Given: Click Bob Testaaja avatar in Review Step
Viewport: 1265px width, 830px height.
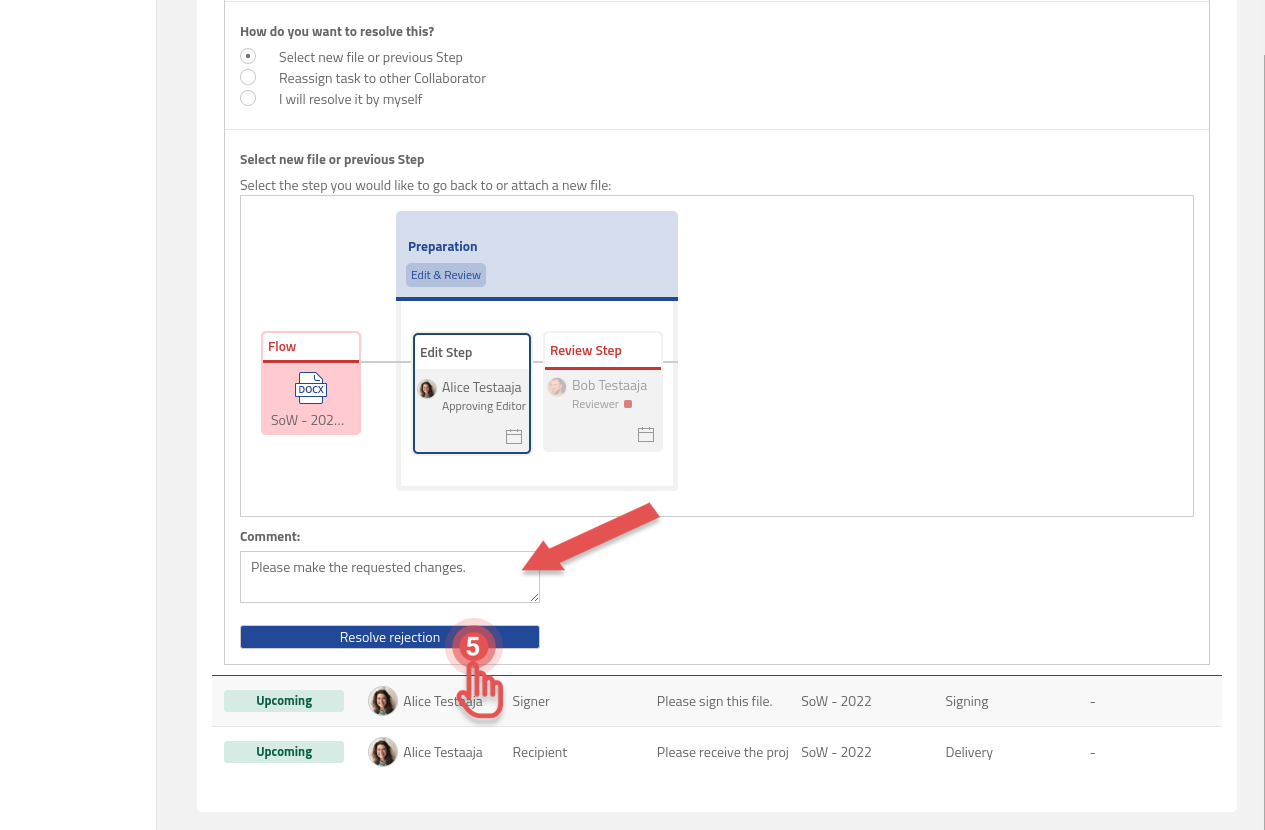Looking at the screenshot, I should pos(557,386).
